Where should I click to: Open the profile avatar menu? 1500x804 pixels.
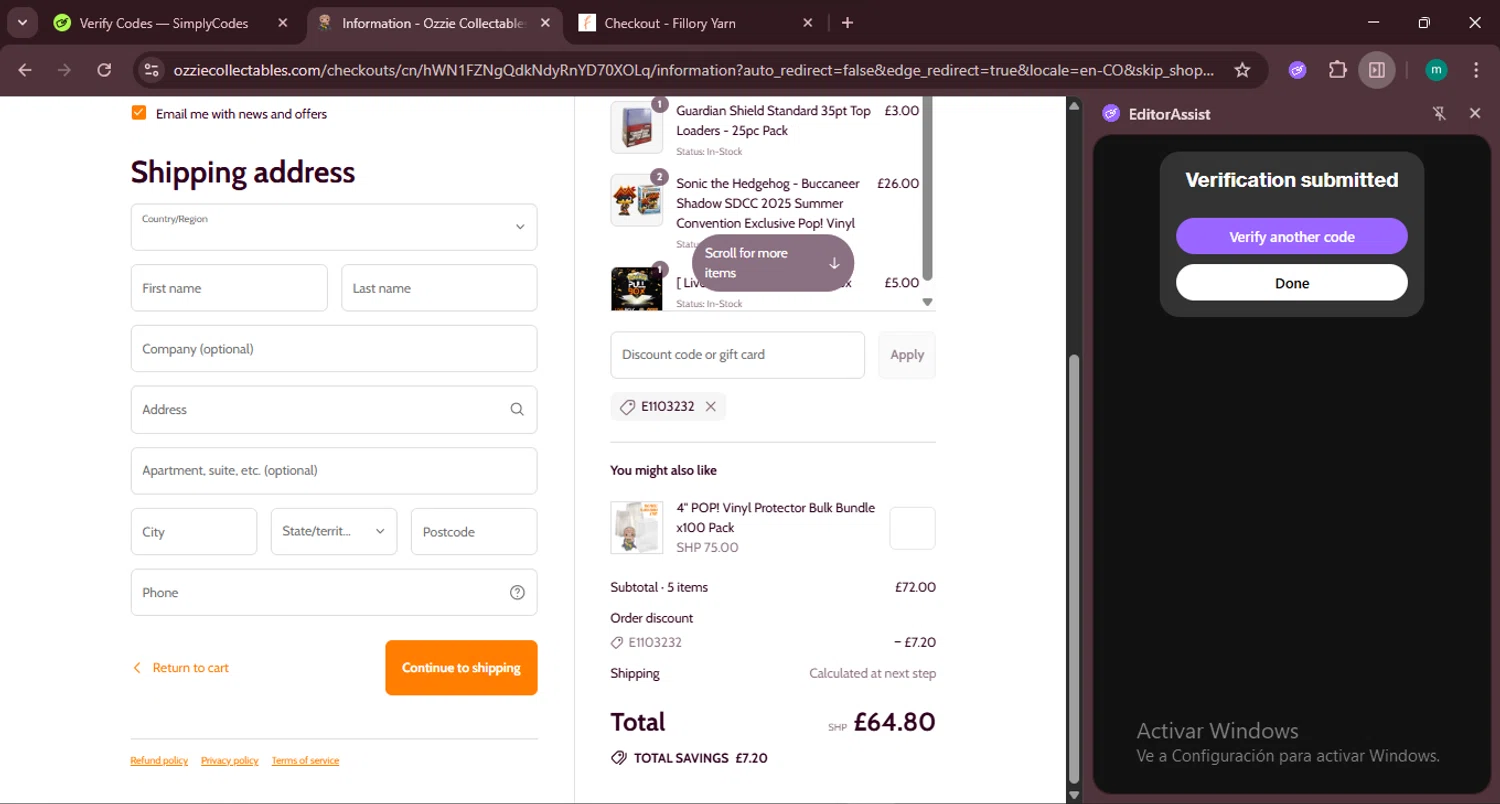coord(1436,70)
